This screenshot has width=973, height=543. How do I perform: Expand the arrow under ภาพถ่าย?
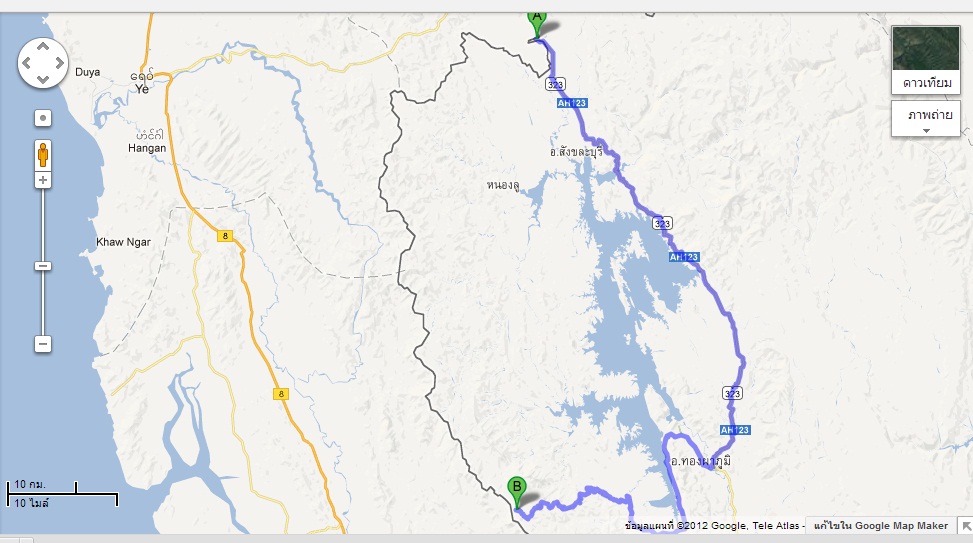coord(926,130)
